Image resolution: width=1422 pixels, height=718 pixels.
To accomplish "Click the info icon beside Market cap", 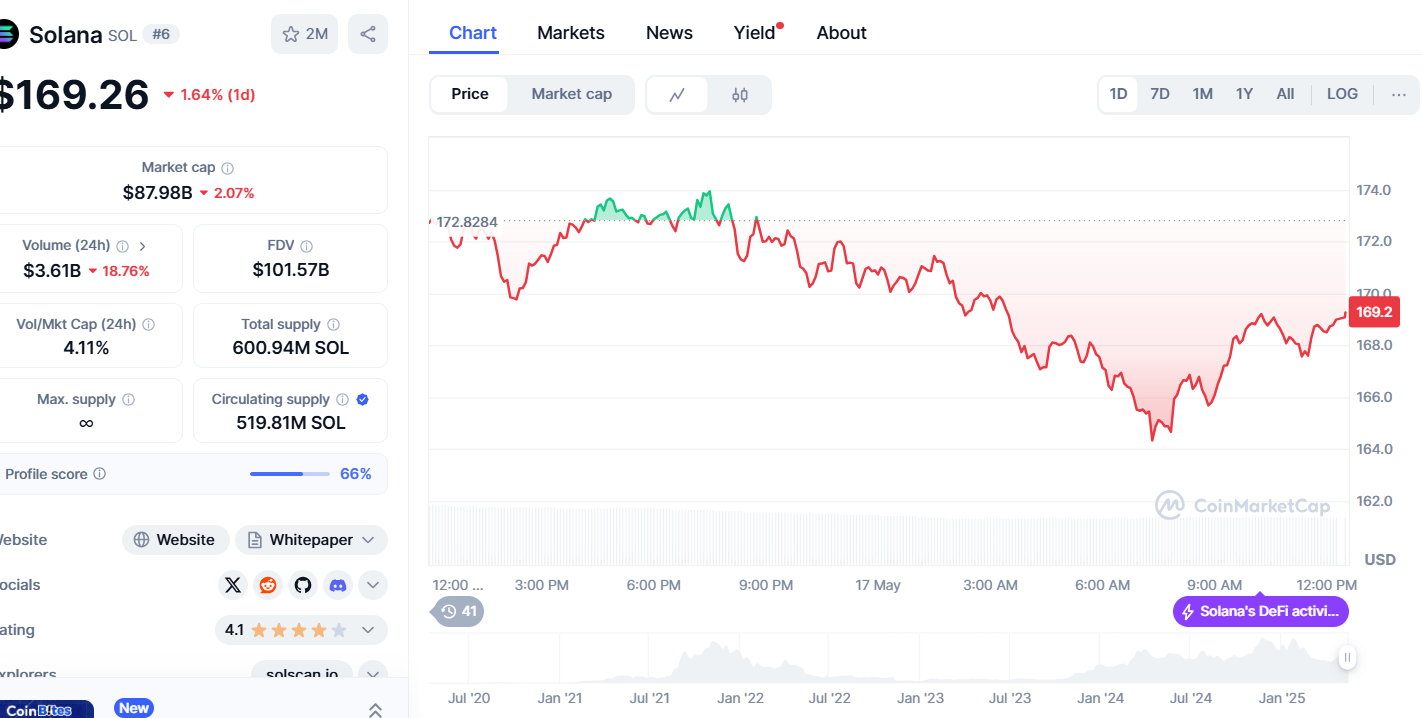I will tap(228, 169).
